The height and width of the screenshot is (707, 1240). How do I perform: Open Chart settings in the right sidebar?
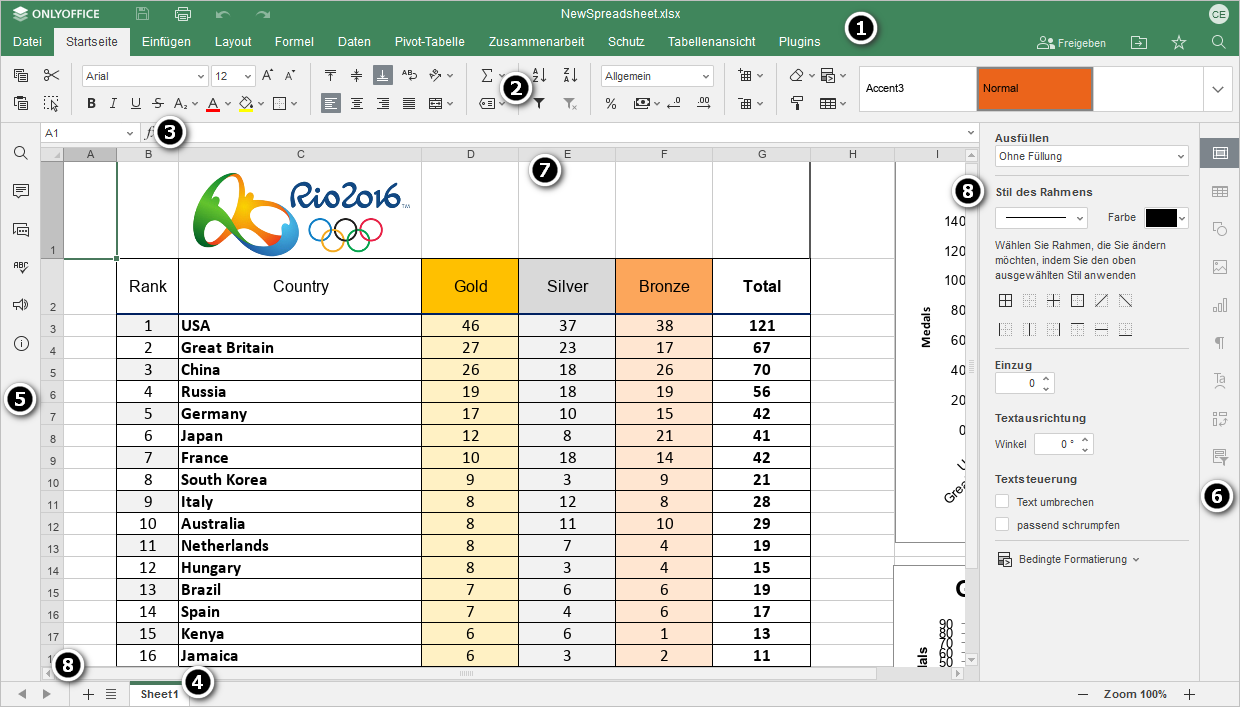1220,305
